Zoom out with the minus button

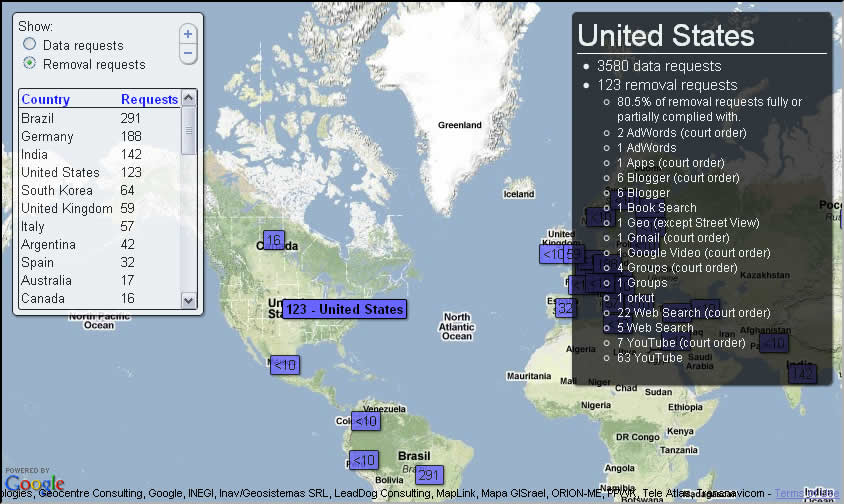click(x=188, y=53)
